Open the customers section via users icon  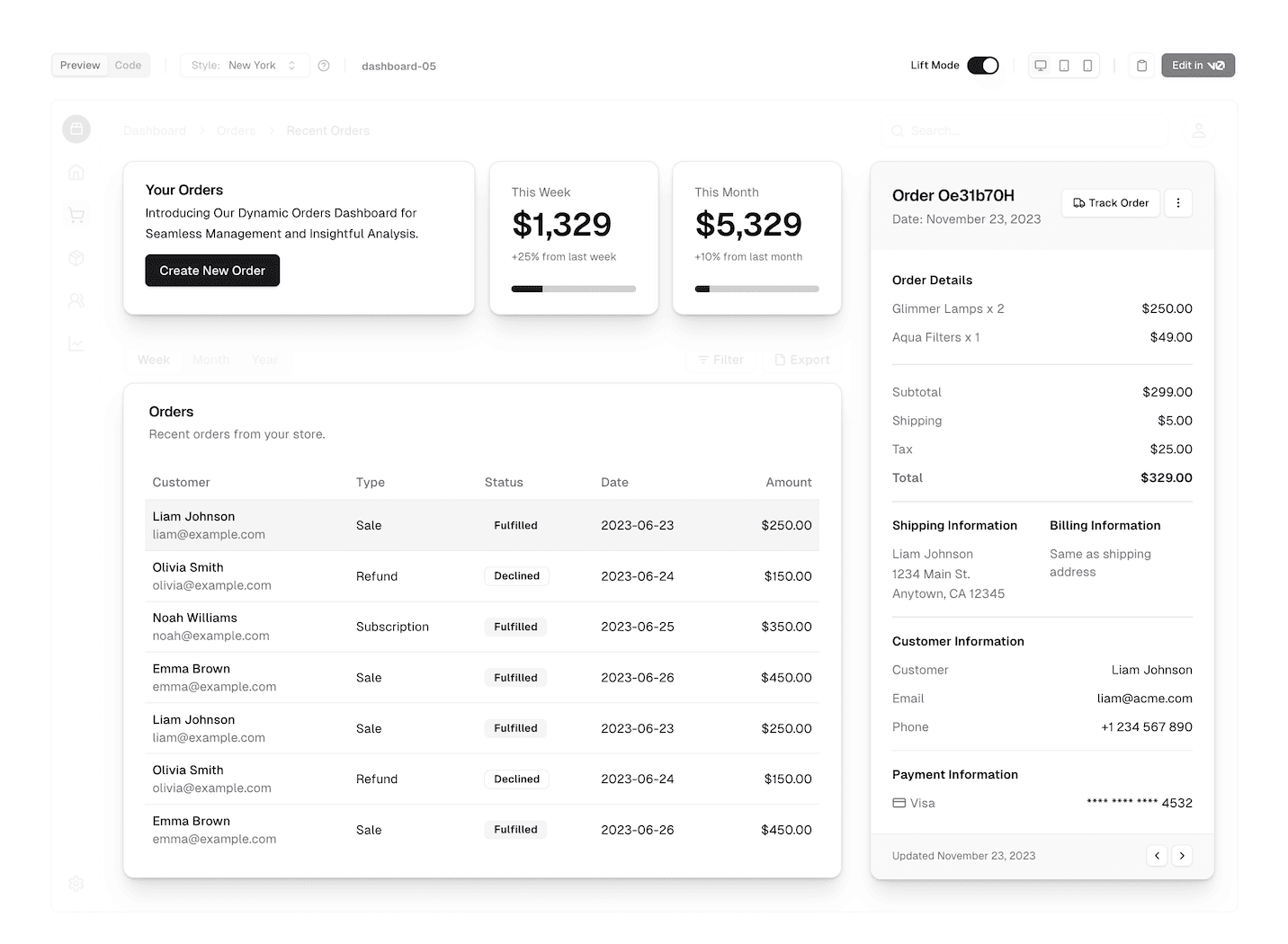[x=76, y=300]
